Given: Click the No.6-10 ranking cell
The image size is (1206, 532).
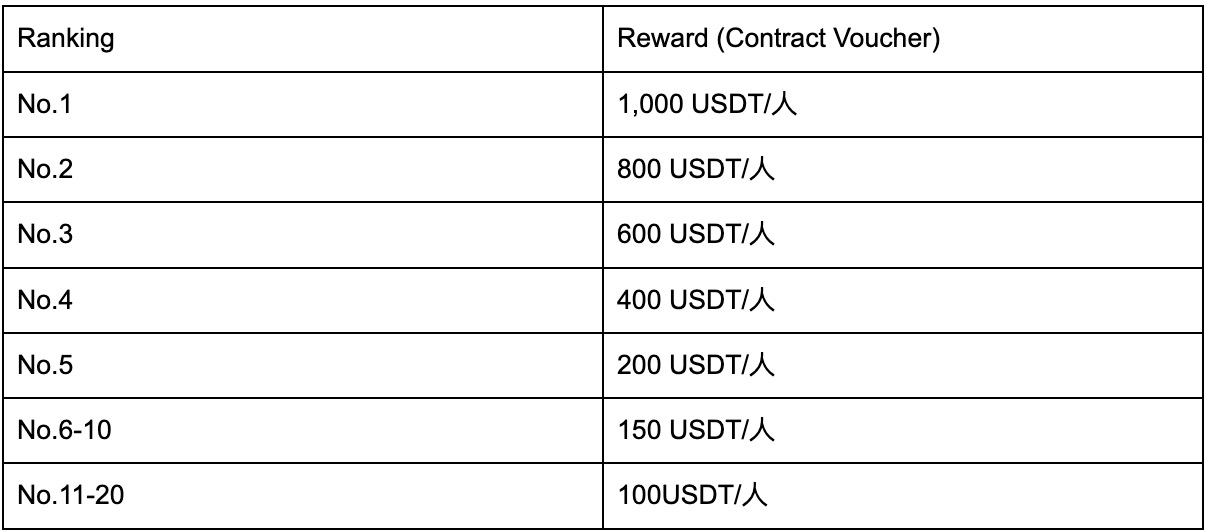Looking at the screenshot, I should click(x=302, y=429).
